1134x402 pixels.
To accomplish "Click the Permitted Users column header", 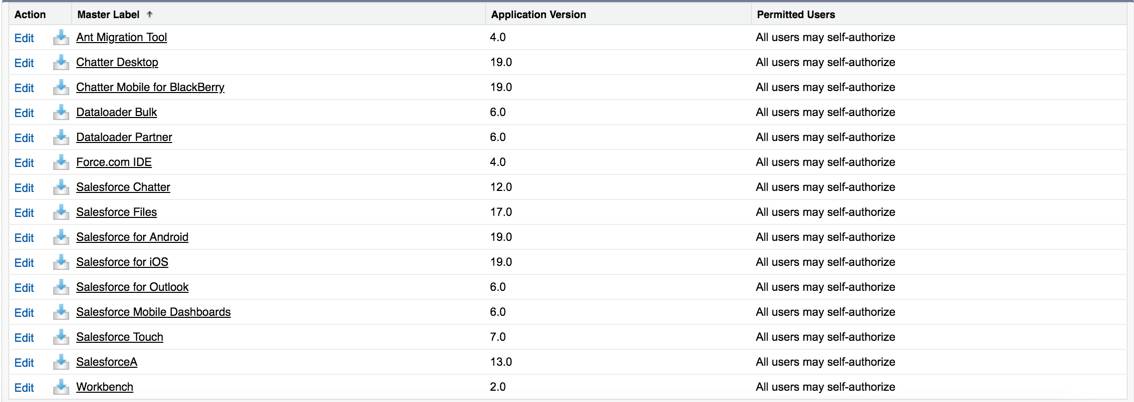I will tap(796, 14).
